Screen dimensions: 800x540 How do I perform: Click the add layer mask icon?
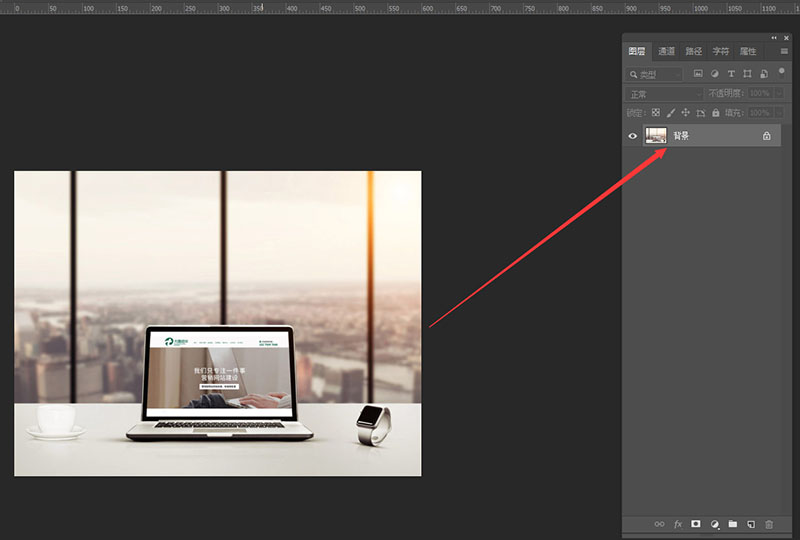pyautogui.click(x=696, y=524)
